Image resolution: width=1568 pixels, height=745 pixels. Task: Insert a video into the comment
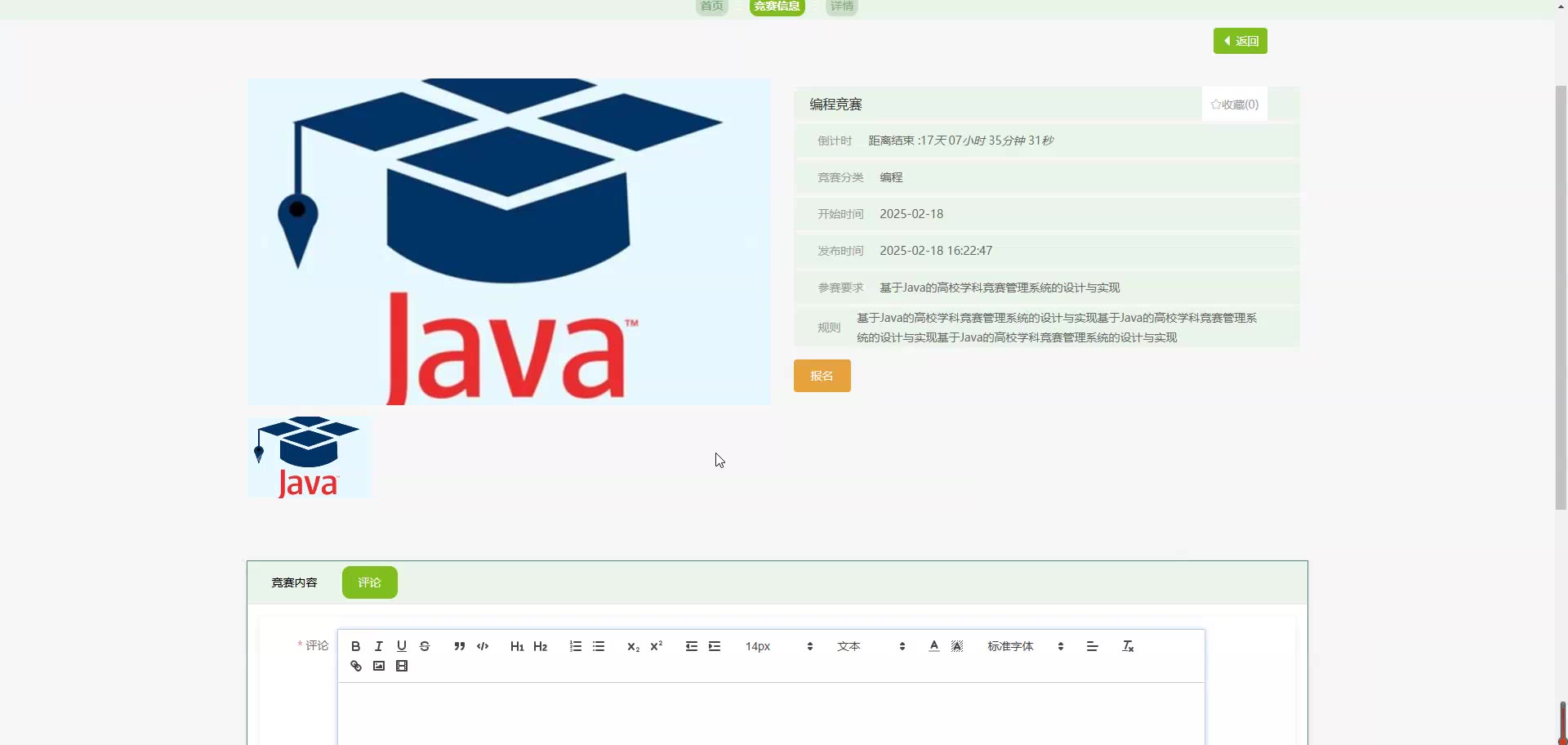[401, 666]
